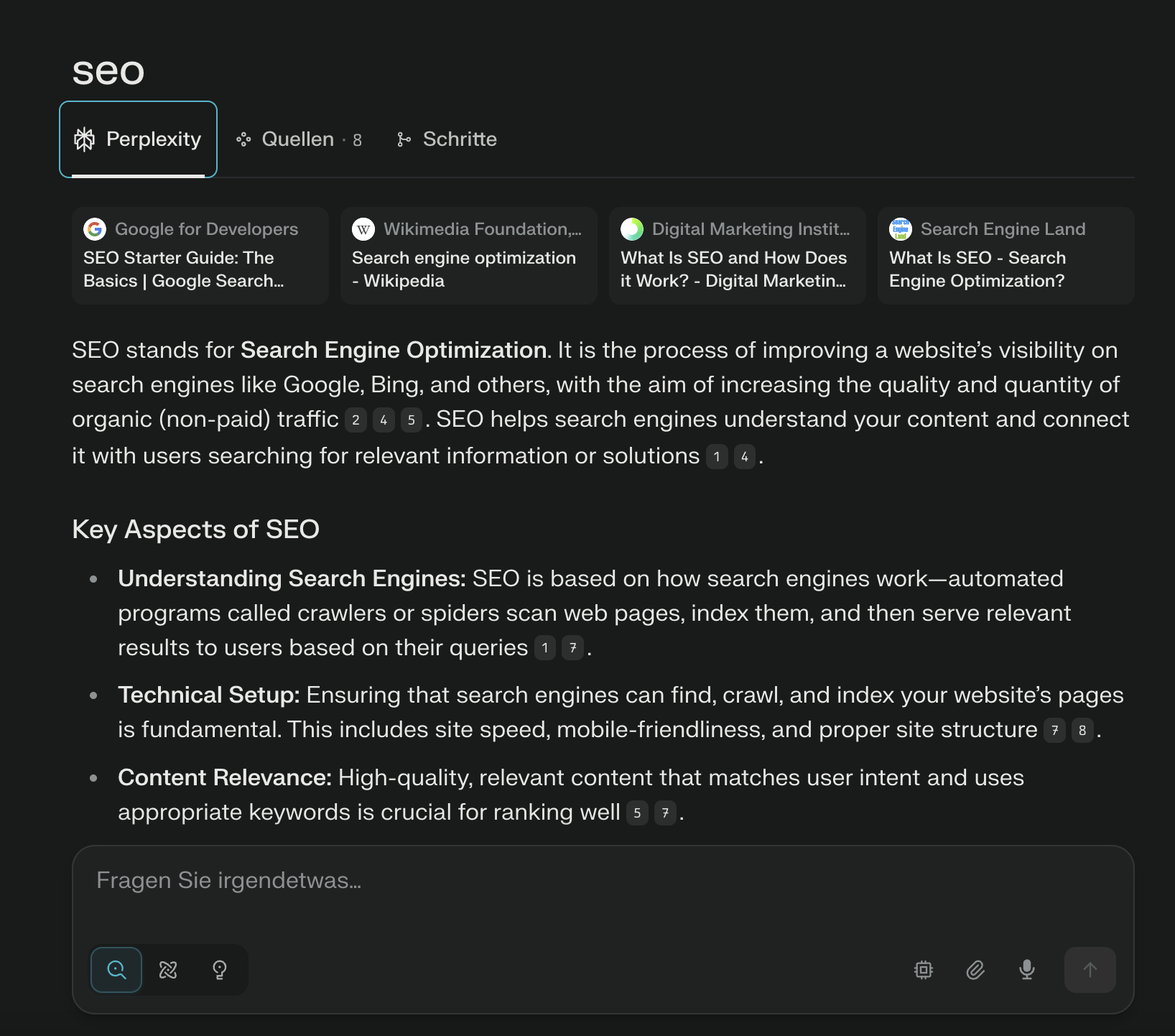Switch to the Quellen tab
Screen dimensions: 1175x1036
299,139
